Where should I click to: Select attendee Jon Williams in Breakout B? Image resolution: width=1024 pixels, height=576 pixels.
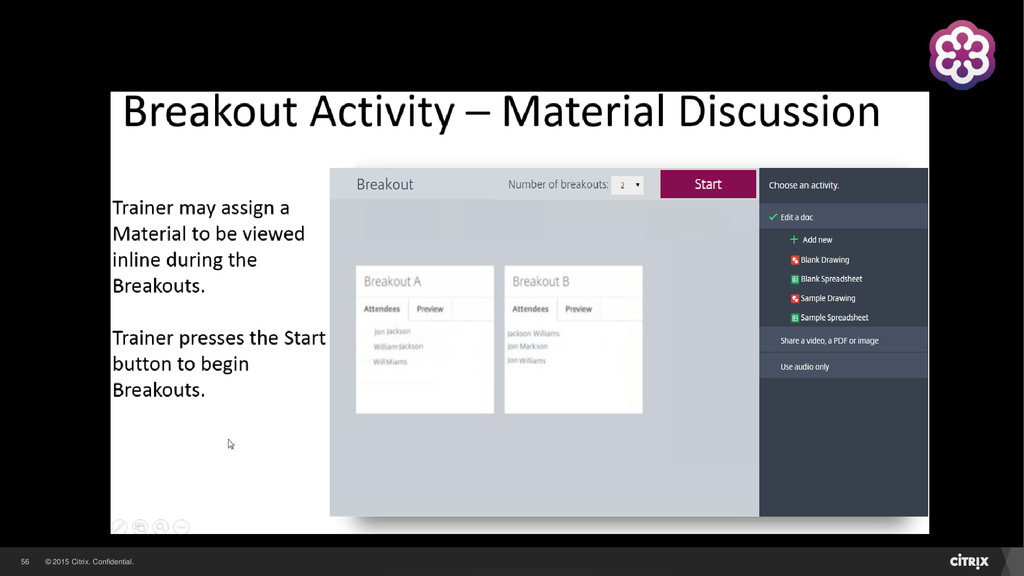pos(526,360)
